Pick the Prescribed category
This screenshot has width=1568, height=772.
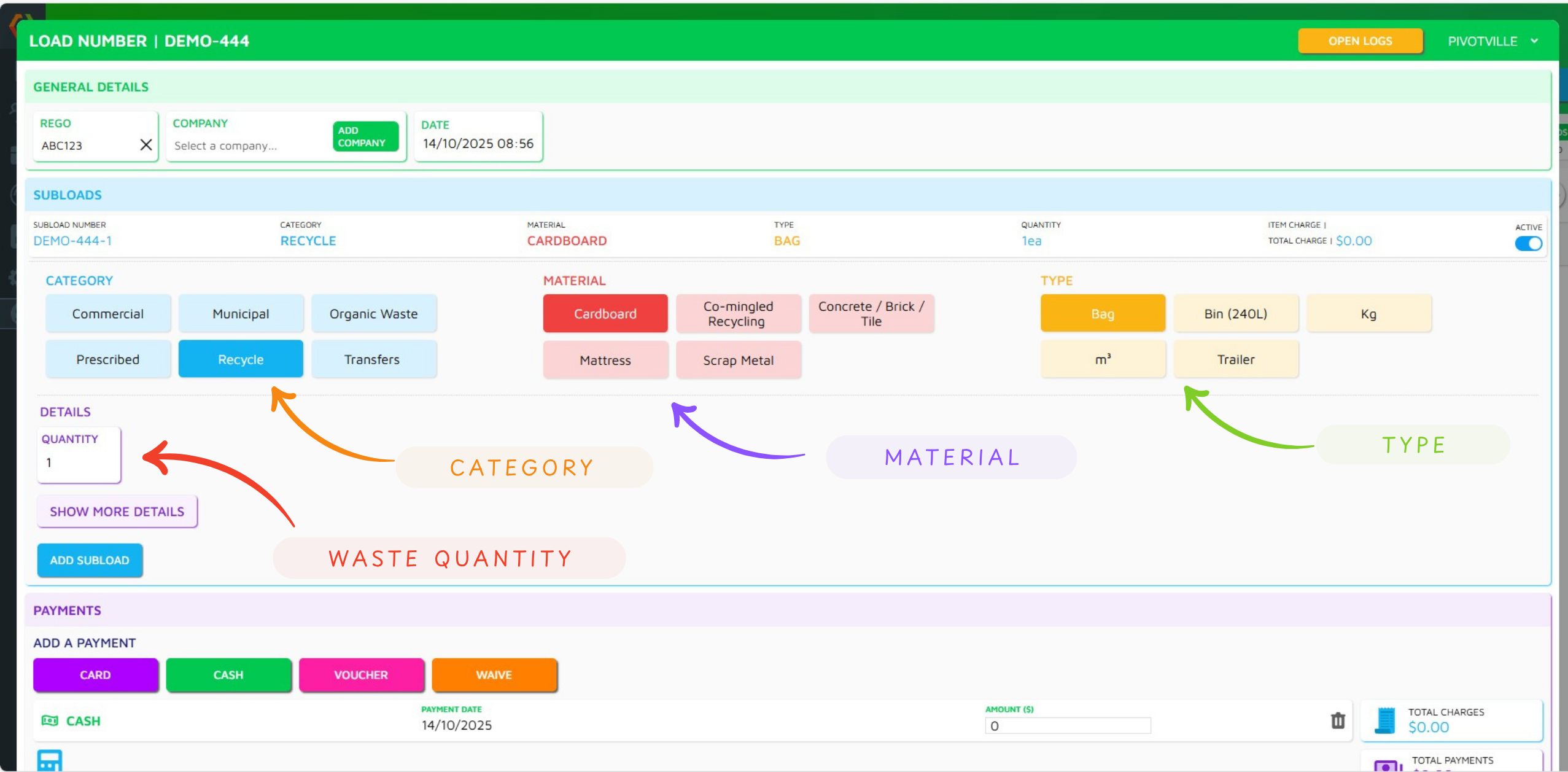(x=108, y=359)
